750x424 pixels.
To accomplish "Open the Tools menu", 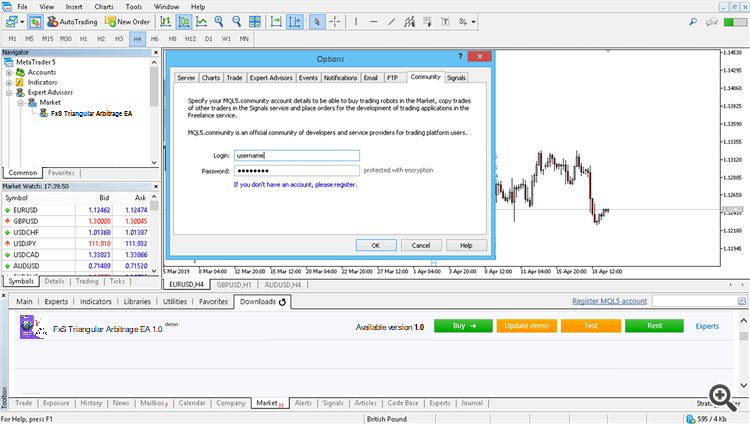I will pos(134,7).
